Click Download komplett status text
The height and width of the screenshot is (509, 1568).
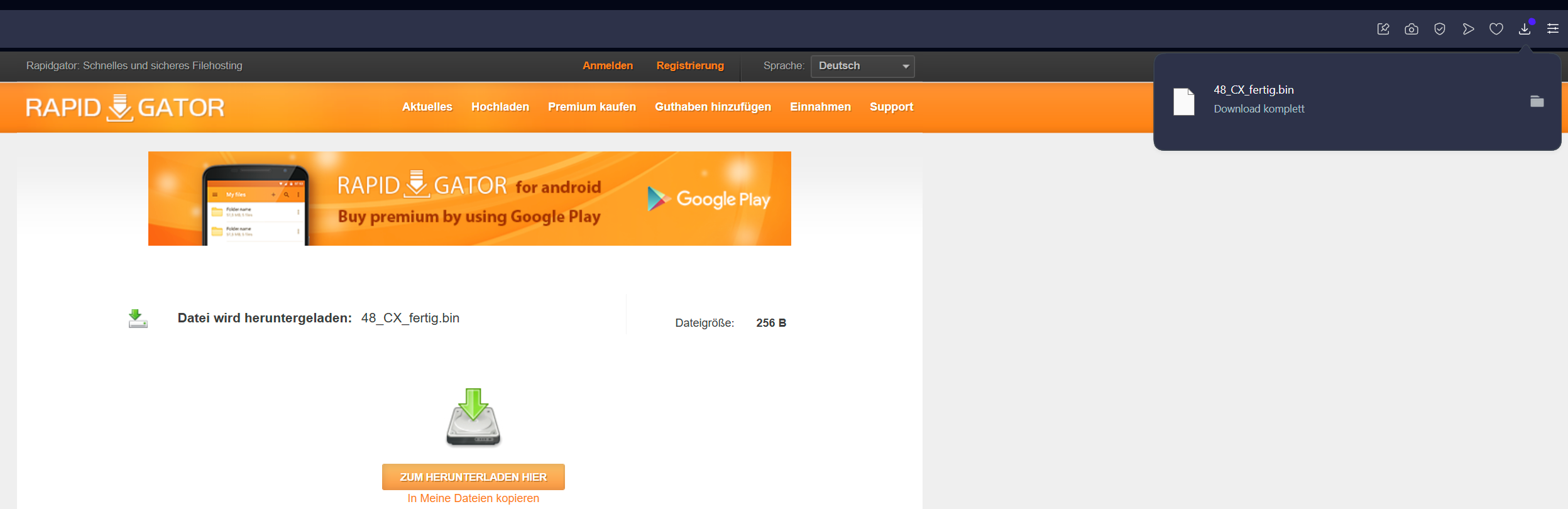pos(1259,109)
